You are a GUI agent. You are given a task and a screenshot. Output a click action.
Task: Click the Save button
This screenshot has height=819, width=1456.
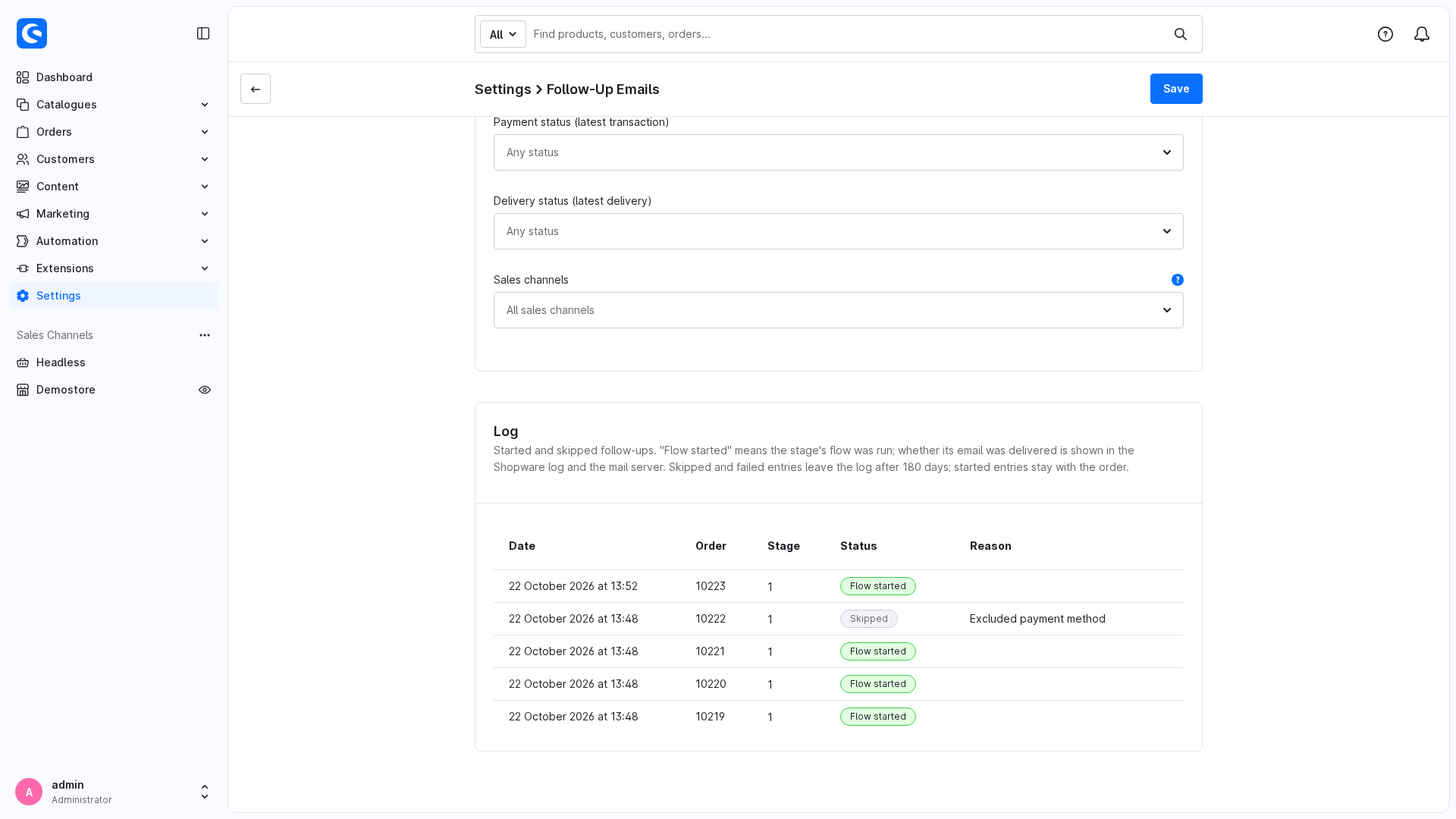1176,89
